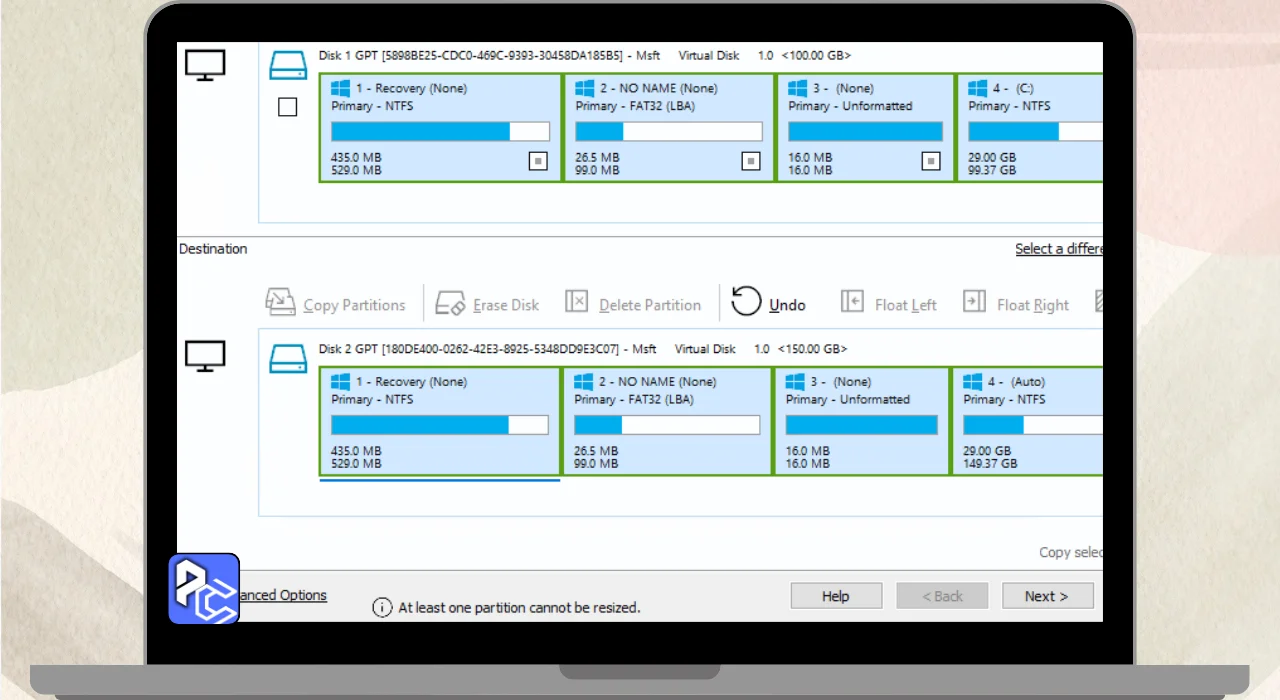Click the Delete Partition icon

pyautogui.click(x=577, y=302)
